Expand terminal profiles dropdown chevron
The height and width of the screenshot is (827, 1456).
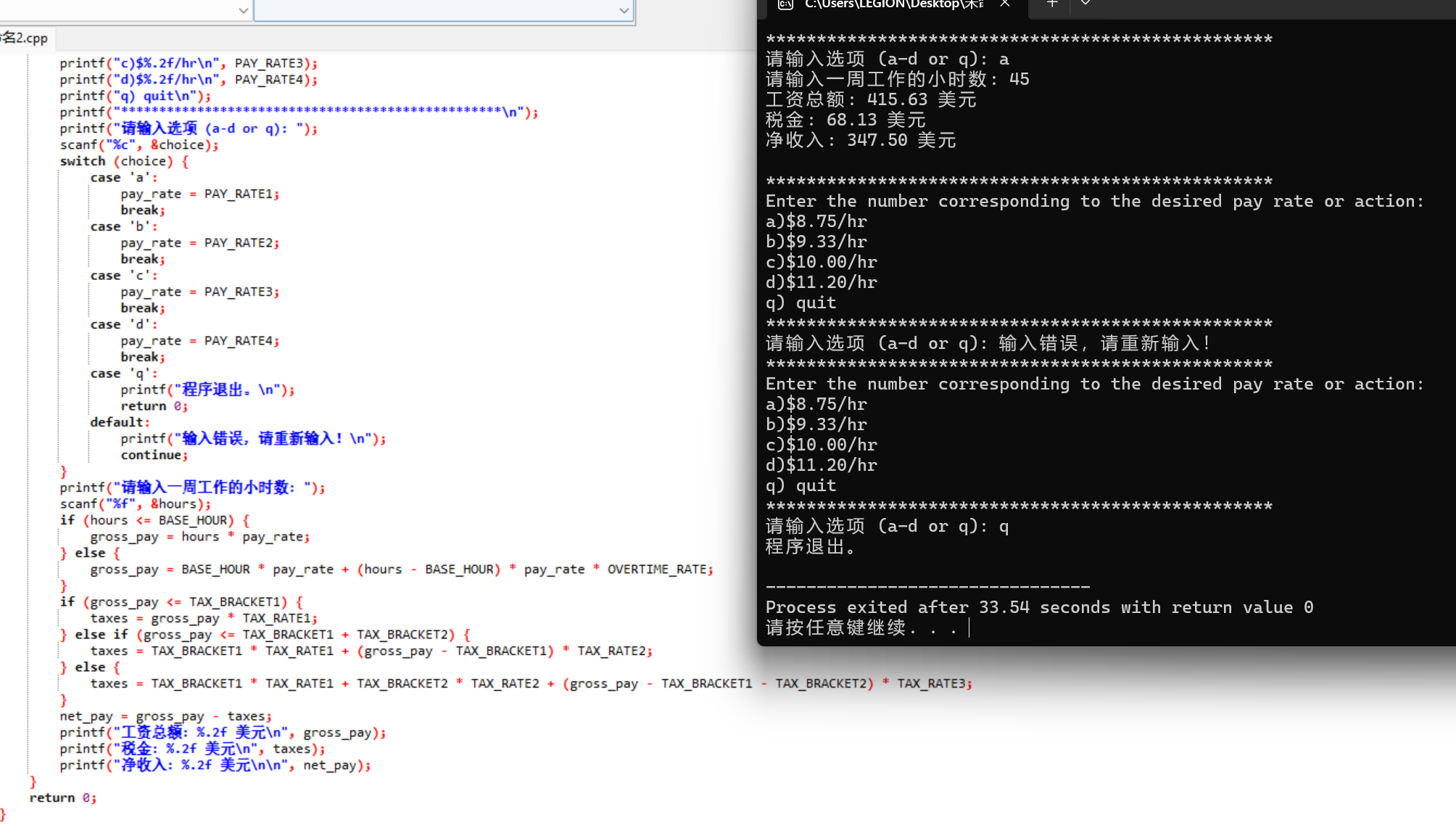pyautogui.click(x=1085, y=4)
